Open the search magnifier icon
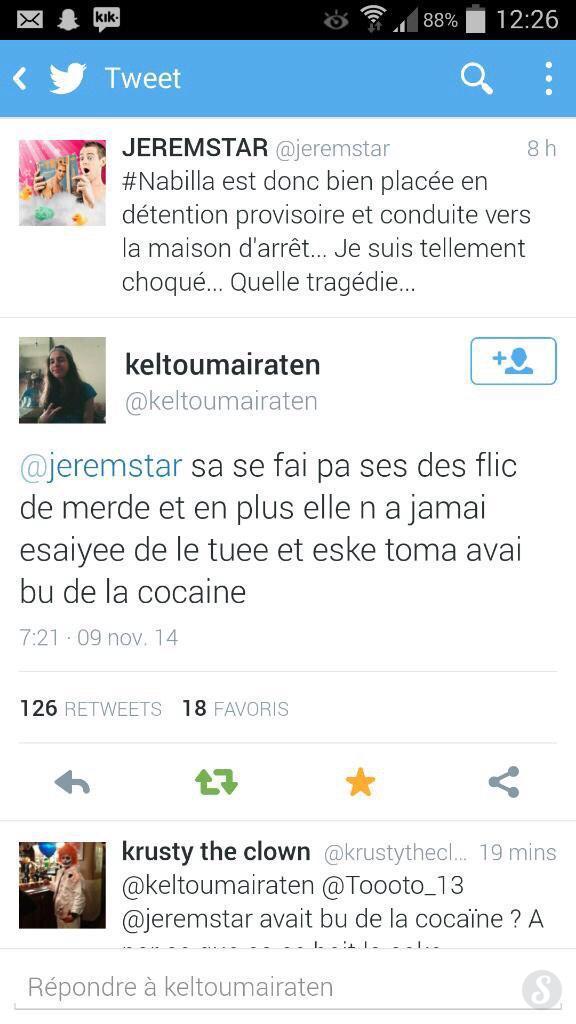This screenshot has width=576, height=1024. click(477, 79)
